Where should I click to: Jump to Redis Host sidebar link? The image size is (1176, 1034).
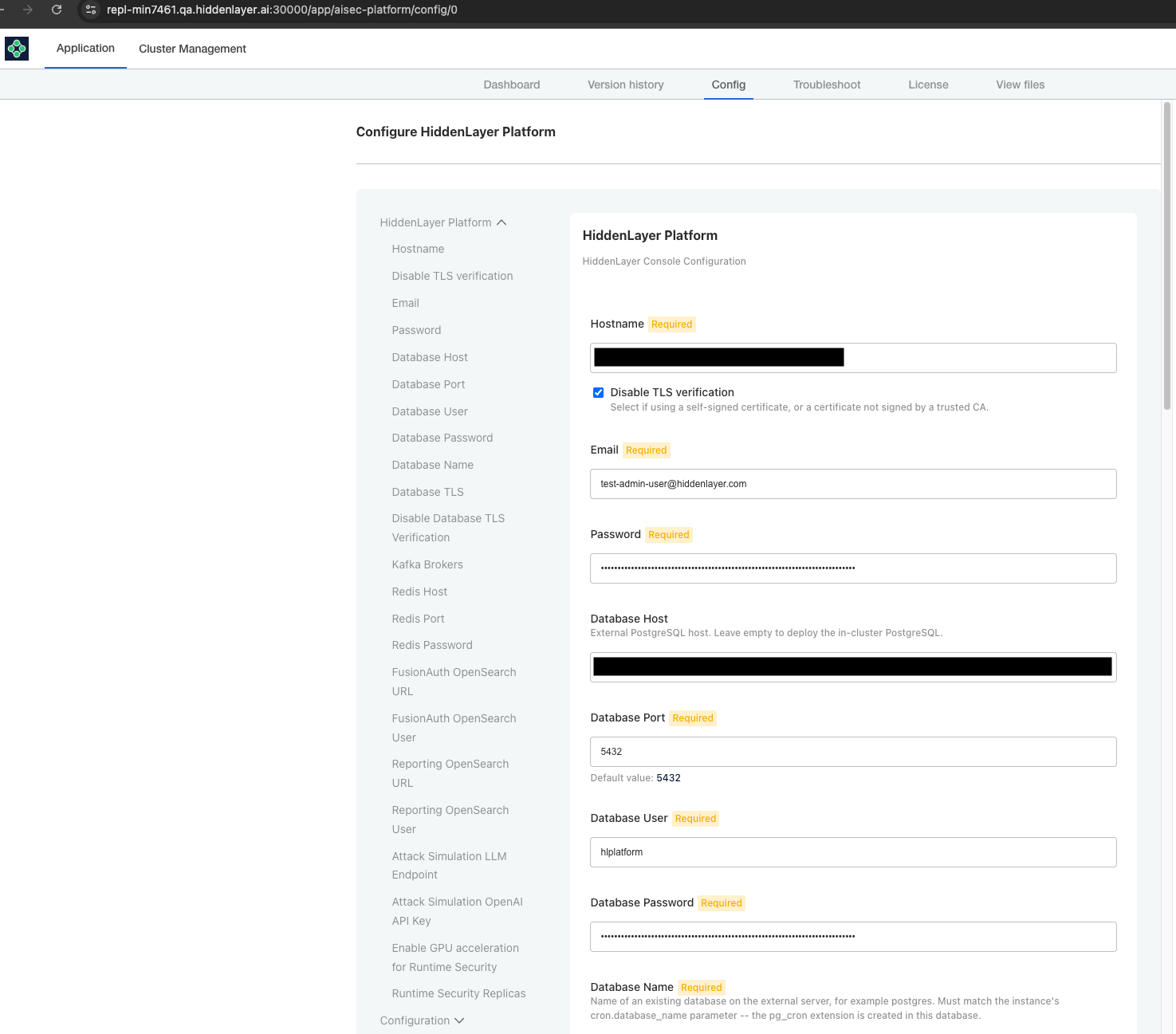click(x=419, y=592)
